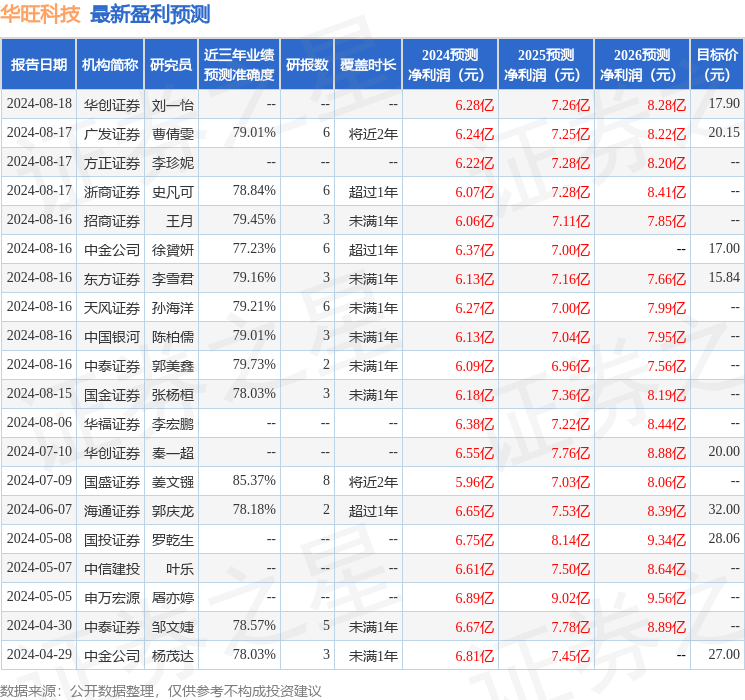Screen dimensions: 745x700
Task: Select institution 天风证券
Action: tap(112, 308)
